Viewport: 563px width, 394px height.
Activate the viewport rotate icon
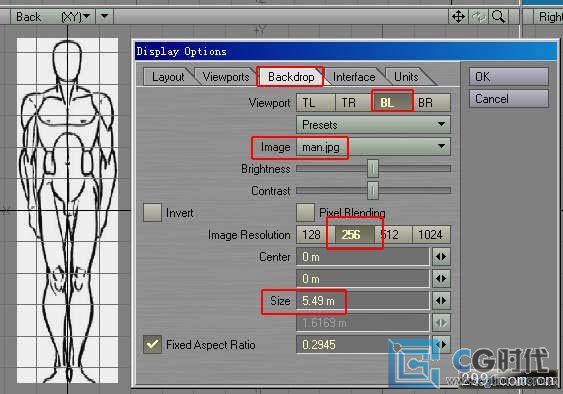tap(479, 17)
